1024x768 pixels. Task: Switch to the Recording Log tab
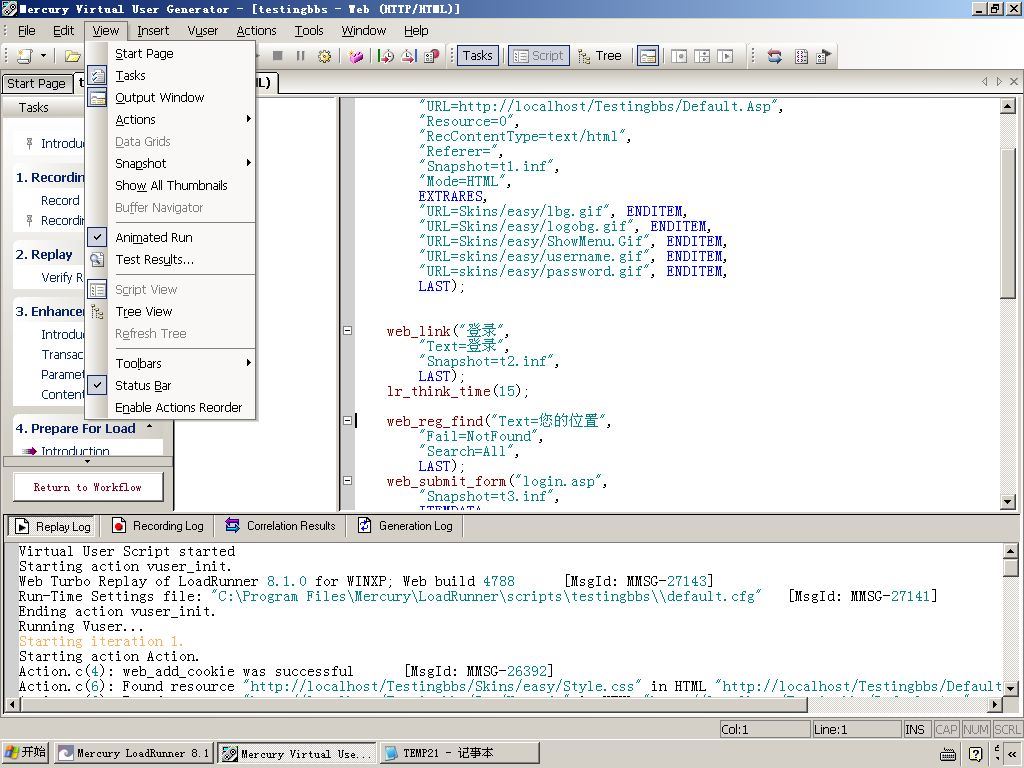pos(158,526)
